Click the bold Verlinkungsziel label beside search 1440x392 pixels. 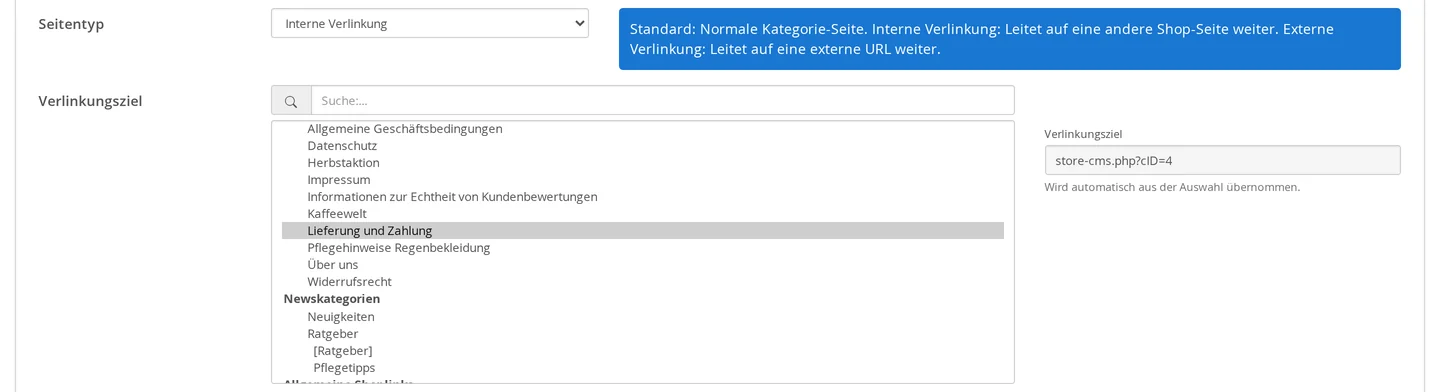point(90,101)
